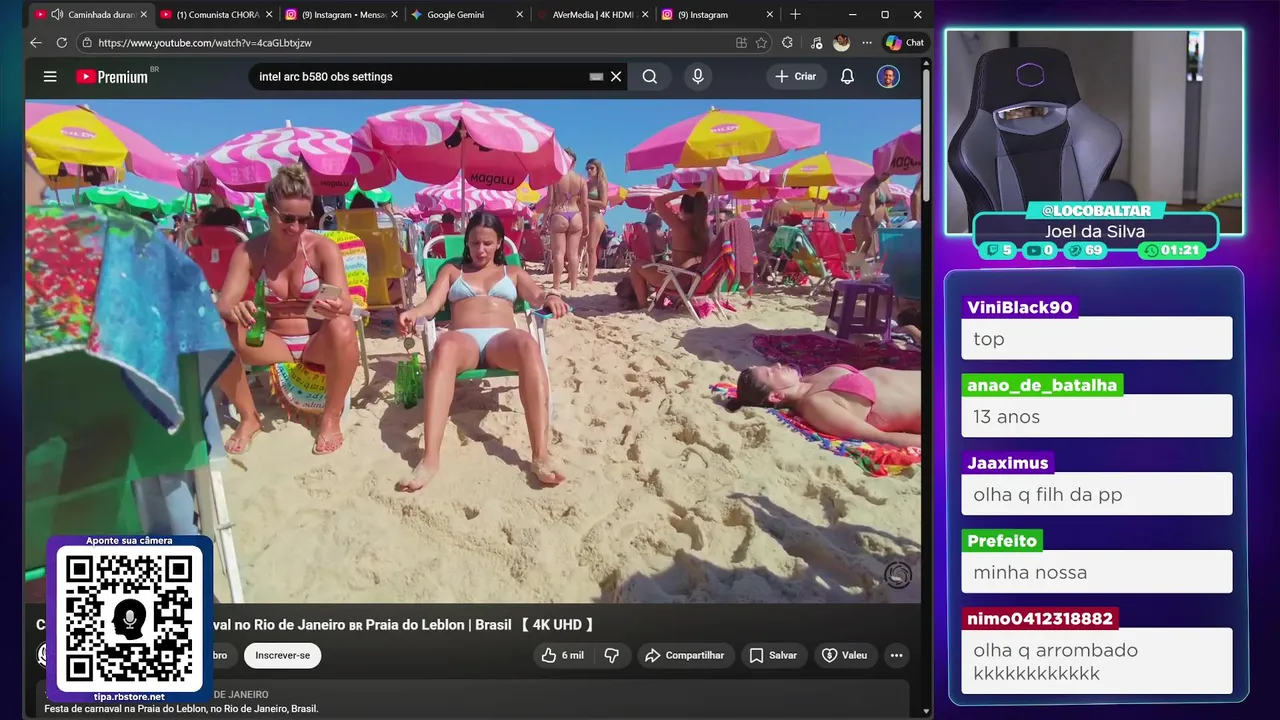Subscribe with Inscrever-se button
This screenshot has width=1280, height=720.
tap(282, 655)
